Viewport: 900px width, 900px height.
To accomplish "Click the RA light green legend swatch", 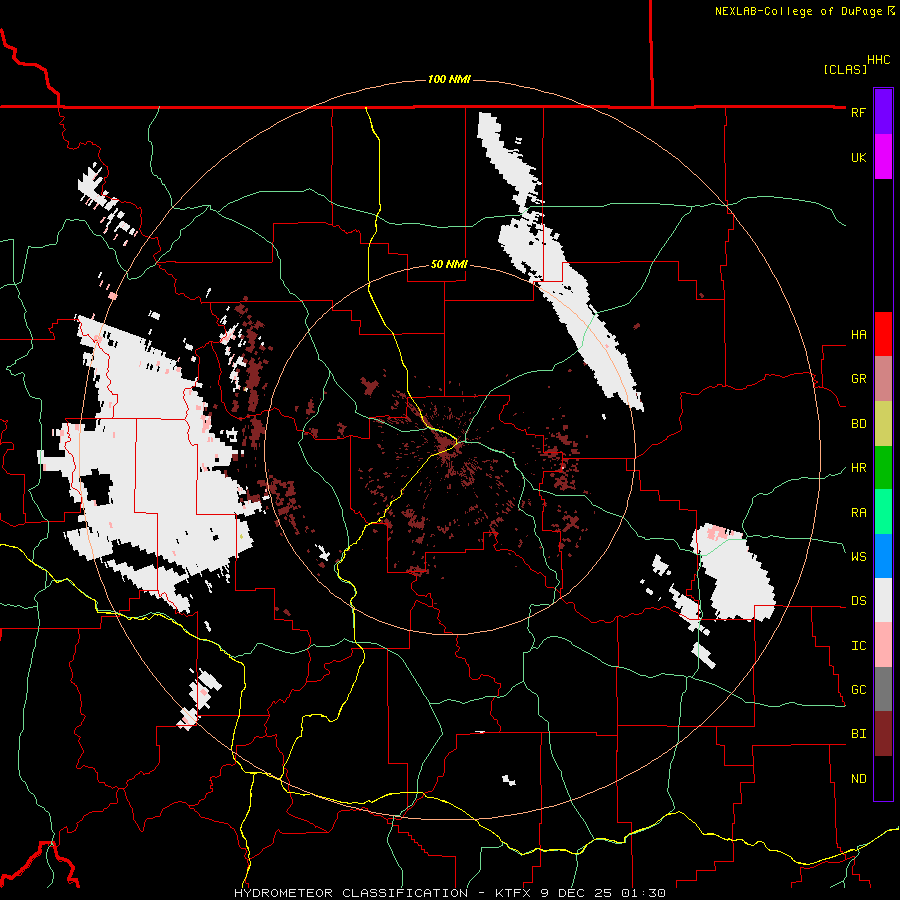I will tap(883, 512).
